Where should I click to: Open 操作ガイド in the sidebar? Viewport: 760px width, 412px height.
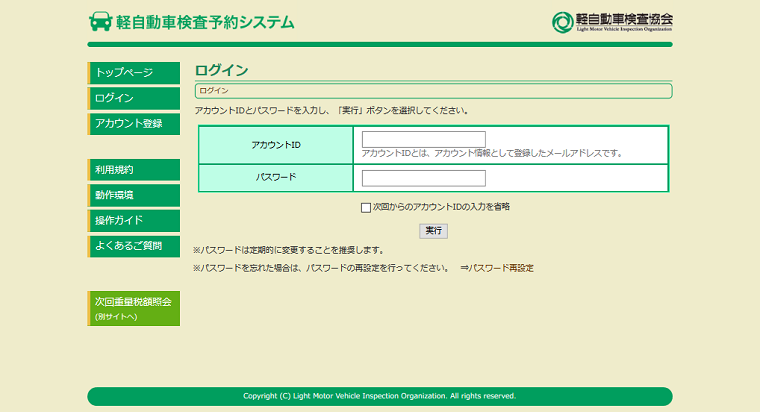tap(134, 221)
